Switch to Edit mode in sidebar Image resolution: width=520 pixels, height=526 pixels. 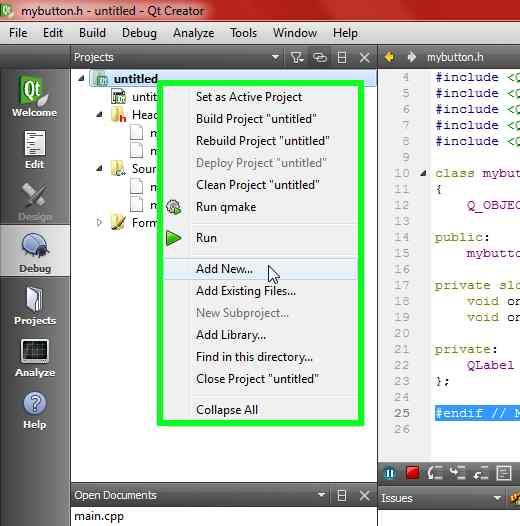[35, 150]
